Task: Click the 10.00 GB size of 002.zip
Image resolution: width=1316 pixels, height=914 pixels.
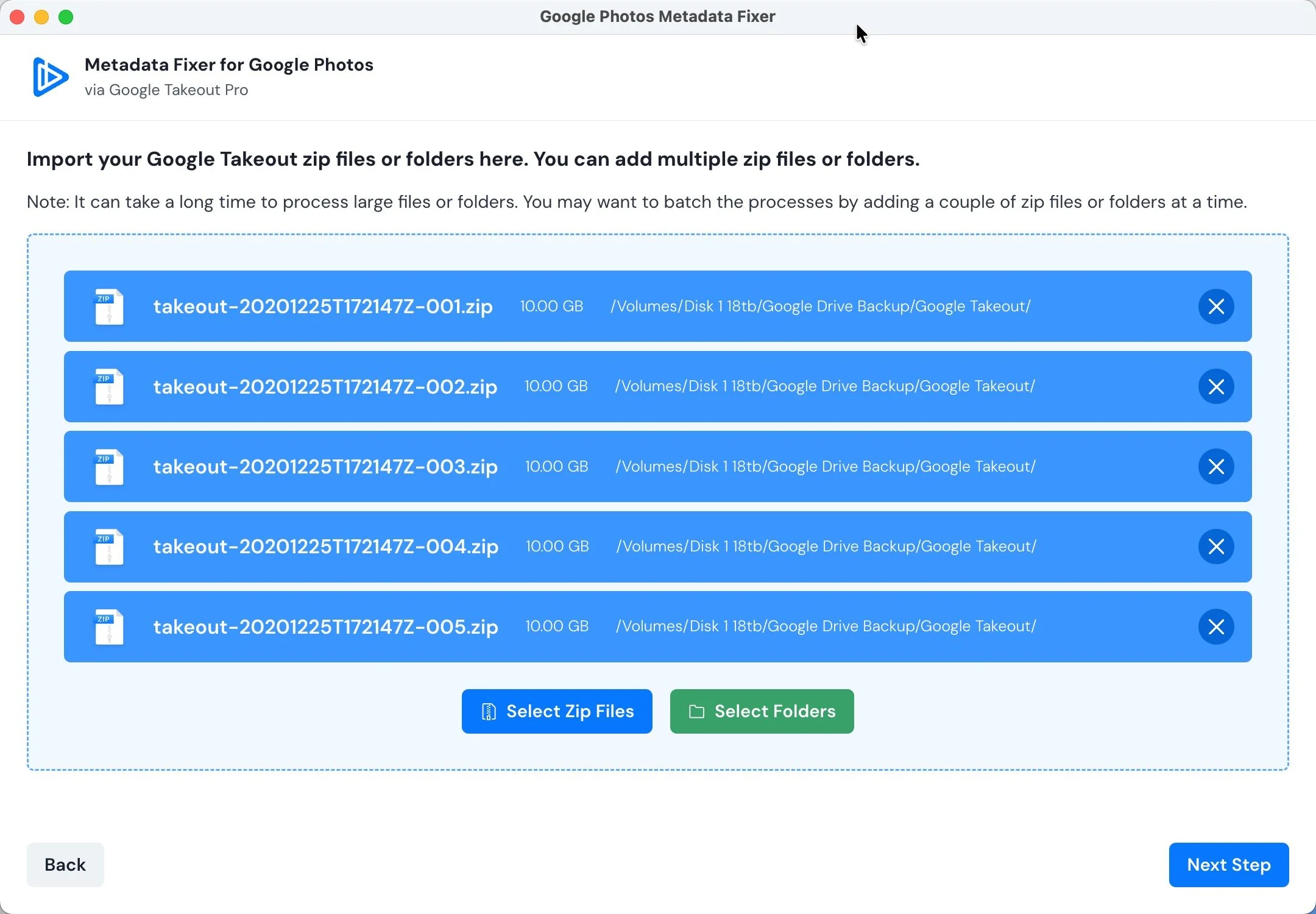Action: [556, 386]
